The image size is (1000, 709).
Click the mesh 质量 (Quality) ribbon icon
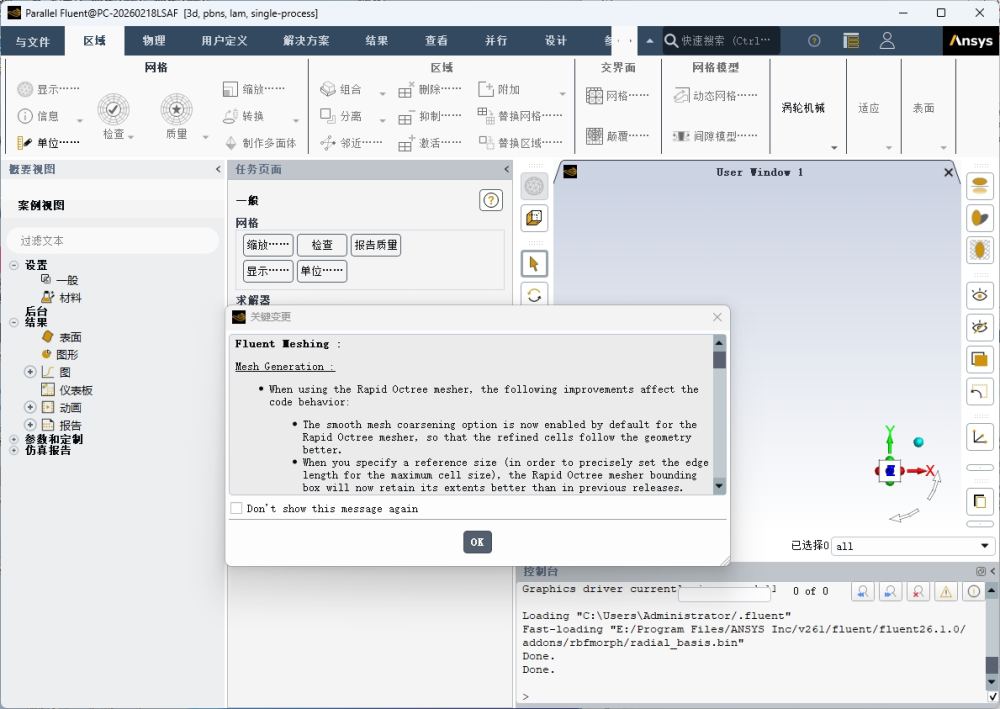point(177,110)
